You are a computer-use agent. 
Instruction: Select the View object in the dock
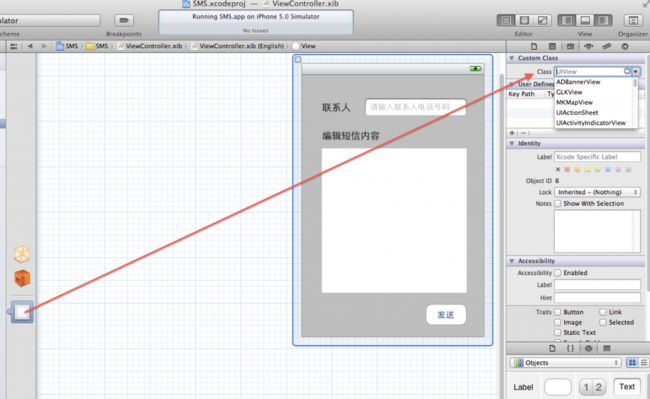point(22,312)
